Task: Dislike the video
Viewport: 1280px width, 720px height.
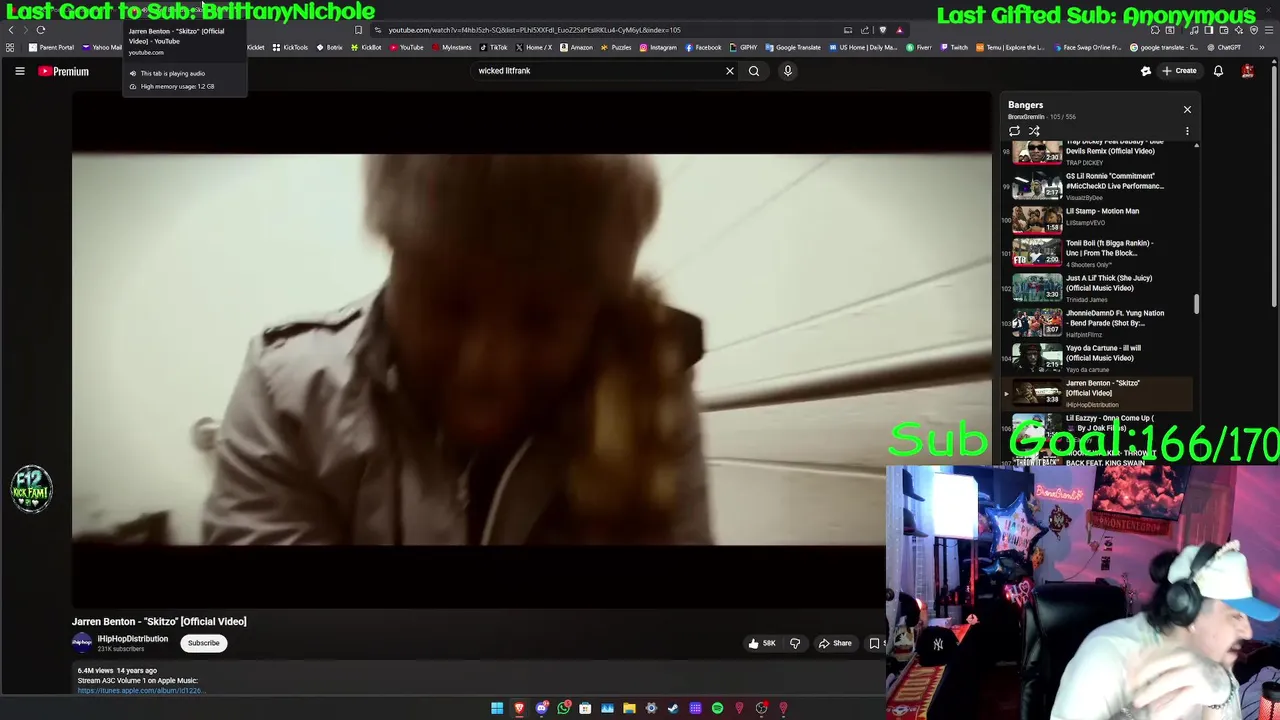Action: click(x=795, y=643)
